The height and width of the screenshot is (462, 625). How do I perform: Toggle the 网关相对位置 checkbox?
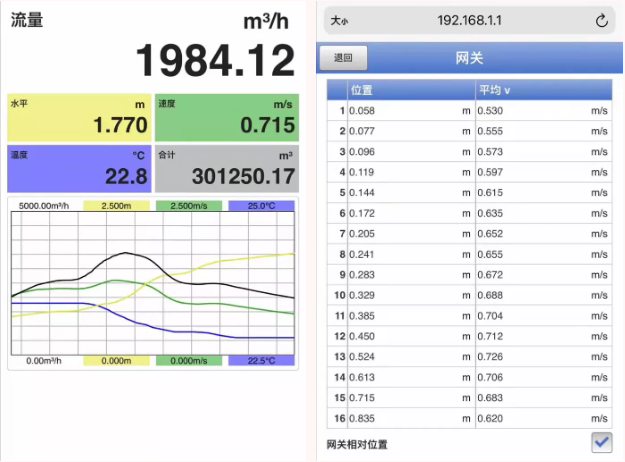(x=601, y=442)
